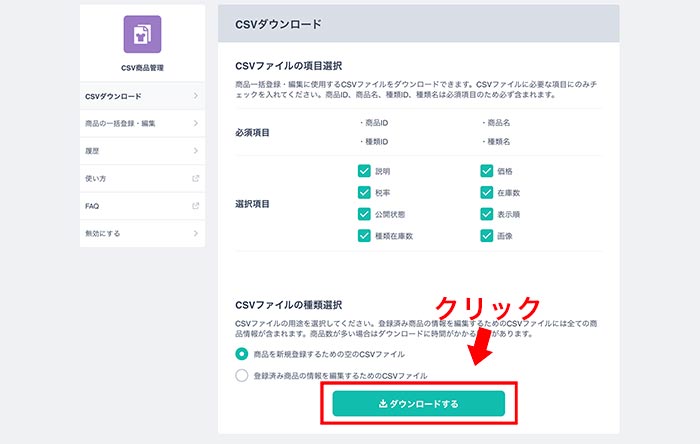Expand chevron next to 履歴
This screenshot has width=700, height=444.
(196, 151)
